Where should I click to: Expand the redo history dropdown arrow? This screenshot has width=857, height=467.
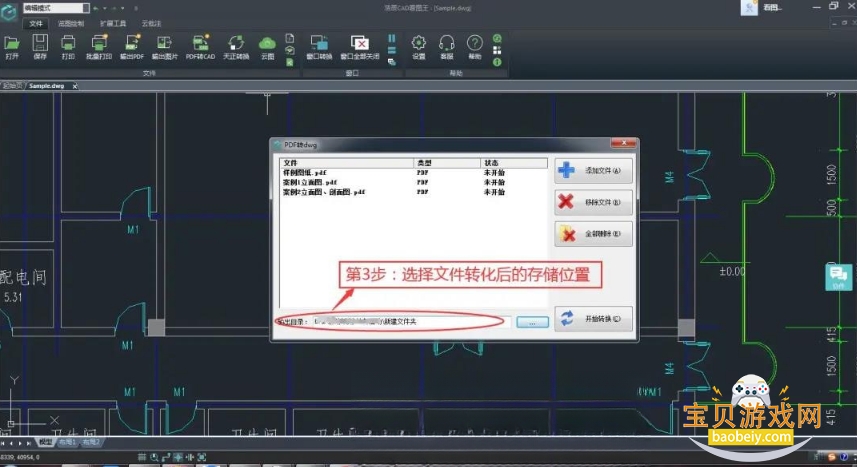pos(122,8)
